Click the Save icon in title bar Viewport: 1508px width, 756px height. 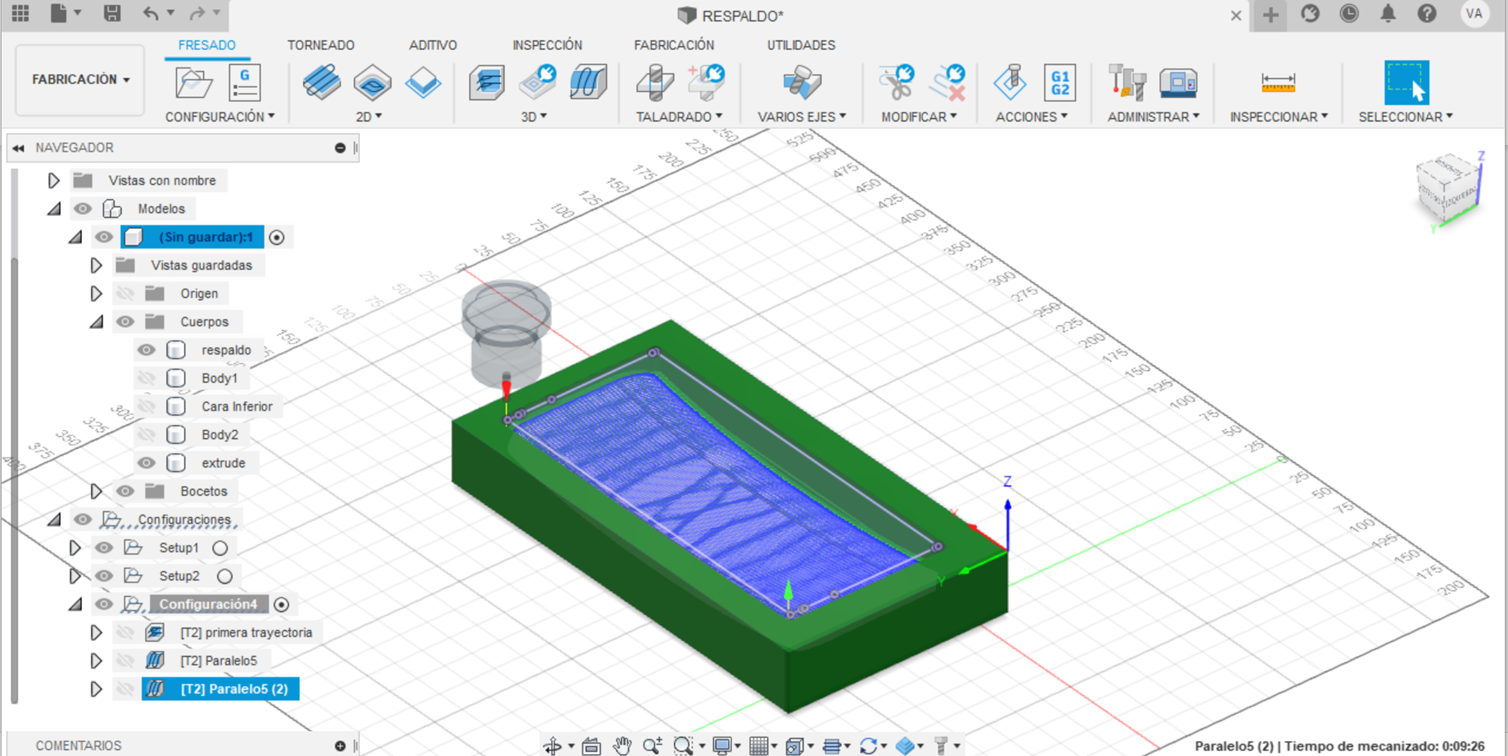(112, 14)
